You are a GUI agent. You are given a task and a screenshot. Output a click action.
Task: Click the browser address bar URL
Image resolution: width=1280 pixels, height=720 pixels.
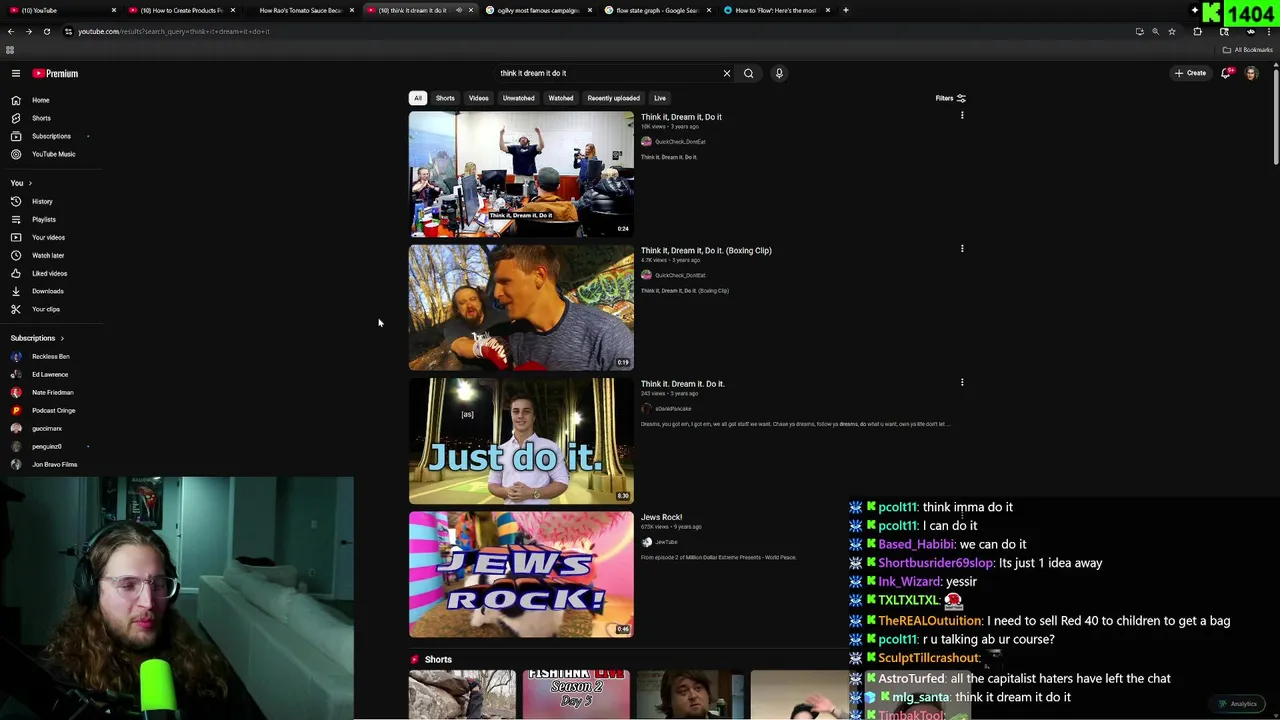coord(174,31)
